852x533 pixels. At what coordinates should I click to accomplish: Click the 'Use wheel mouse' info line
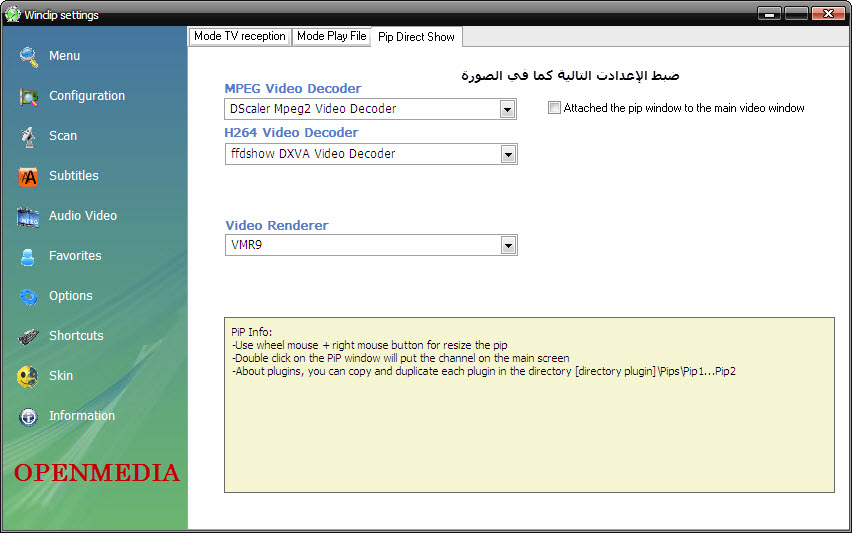369,345
